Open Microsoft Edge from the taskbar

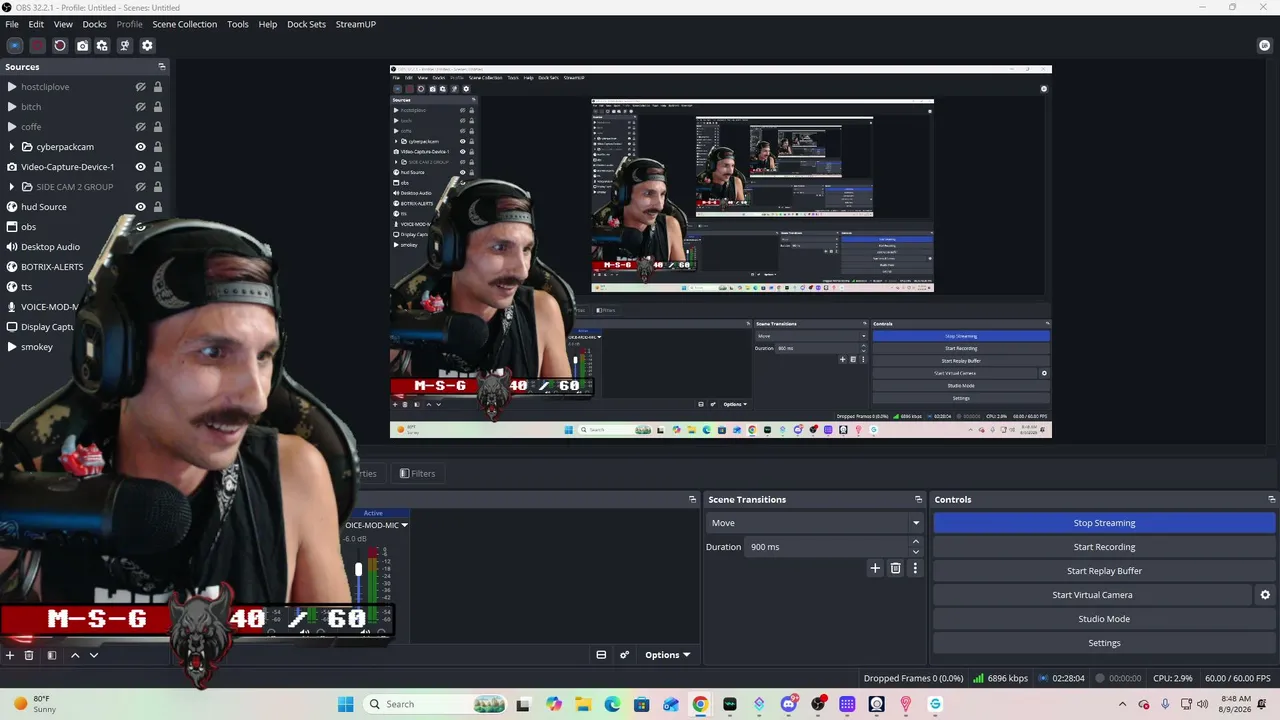pos(612,704)
